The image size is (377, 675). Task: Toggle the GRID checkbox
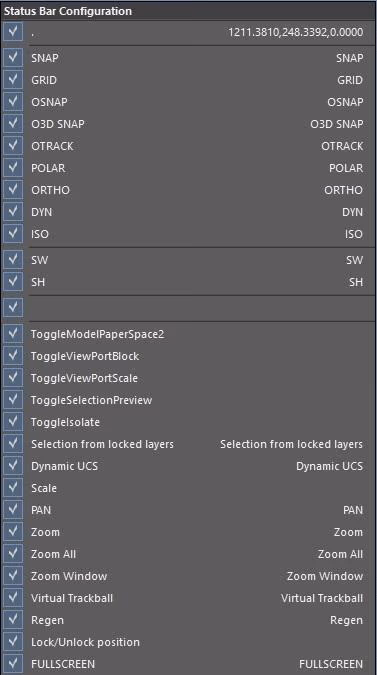click(x=12, y=79)
